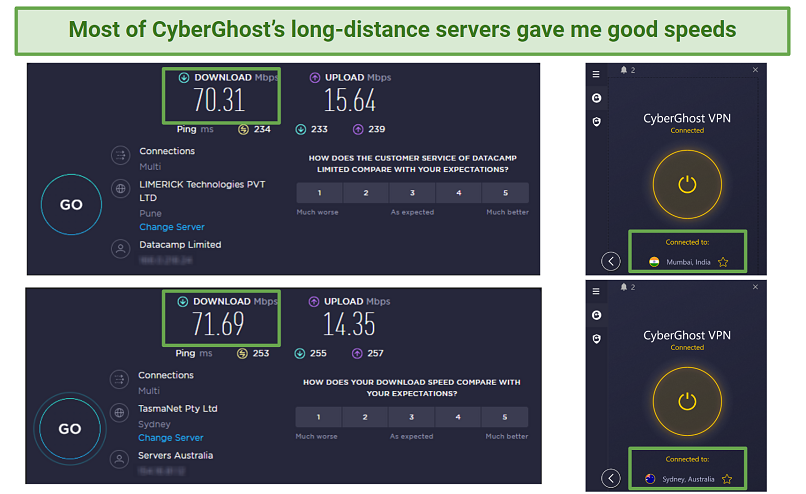This screenshot has width=806, height=494.
Task: Favorite Sydney, Australia server with star
Action: click(x=727, y=480)
